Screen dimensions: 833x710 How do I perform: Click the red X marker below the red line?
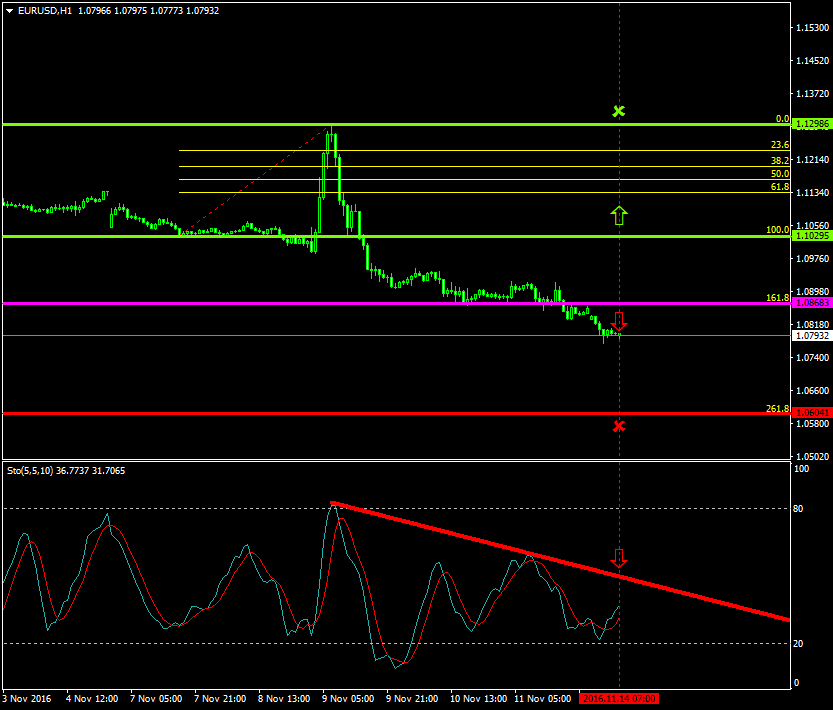click(619, 426)
